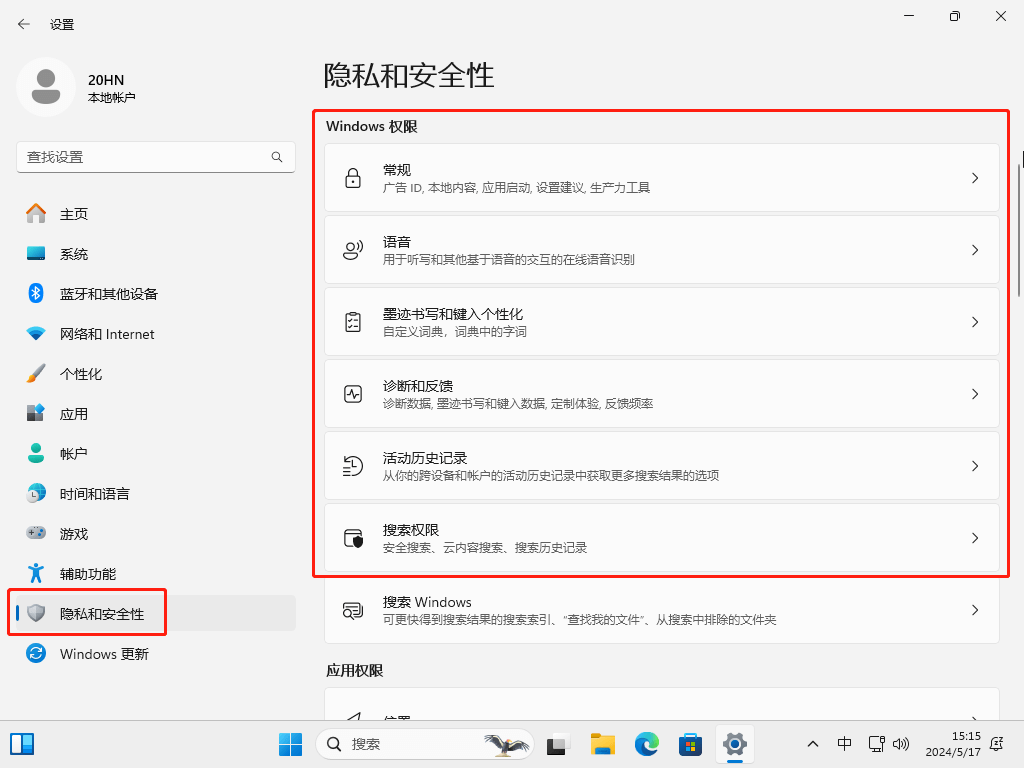The width and height of the screenshot is (1024, 768).
Task: Click the shield icon beside 搜索权限
Action: [352, 538]
